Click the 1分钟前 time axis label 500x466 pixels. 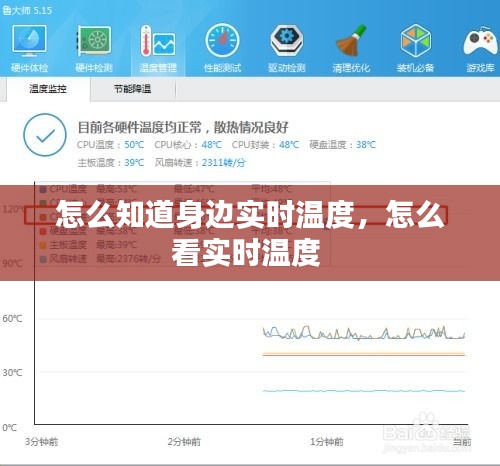point(327,442)
